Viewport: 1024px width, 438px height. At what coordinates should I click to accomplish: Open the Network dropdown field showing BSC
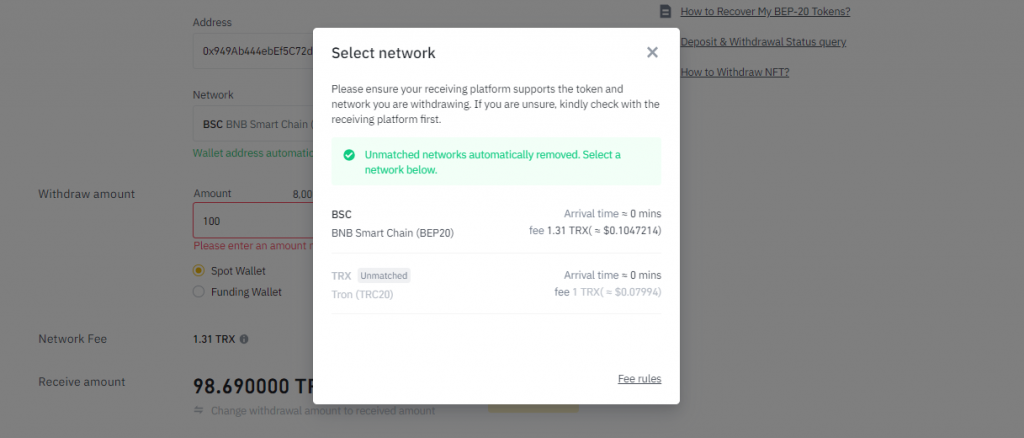[252, 124]
